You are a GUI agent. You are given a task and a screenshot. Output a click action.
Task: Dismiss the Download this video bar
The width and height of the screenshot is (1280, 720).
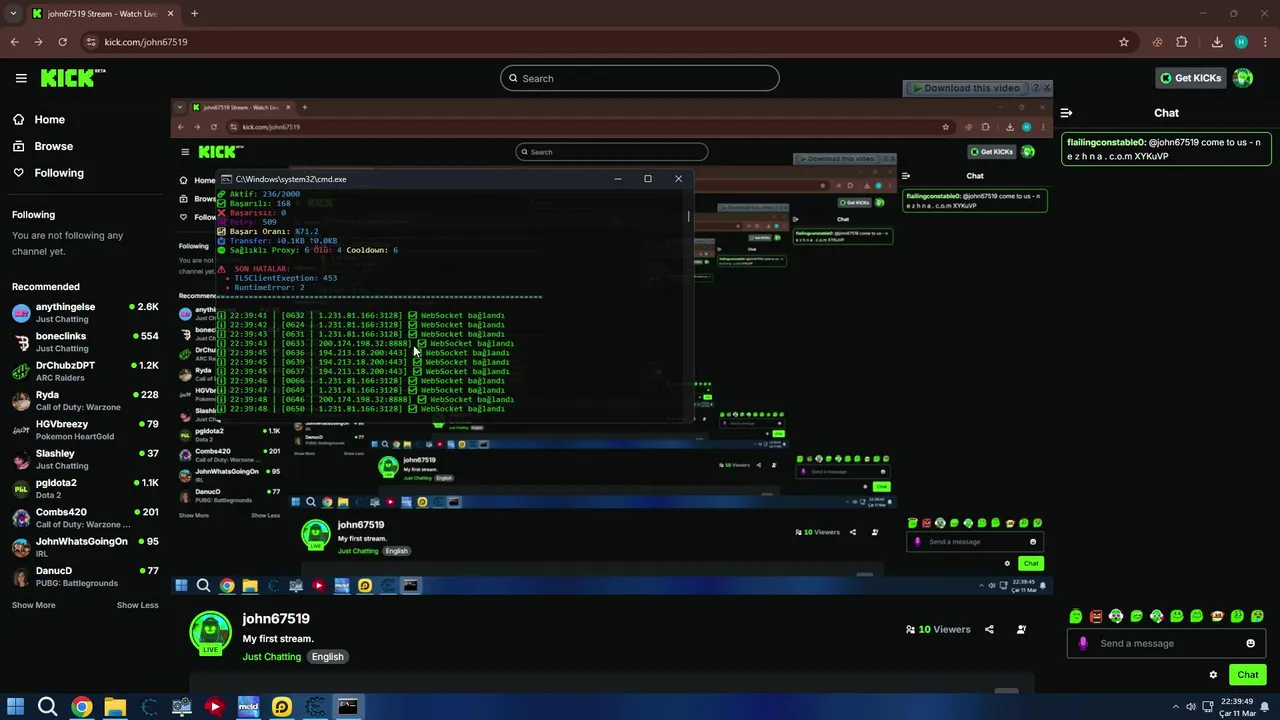coord(1047,88)
